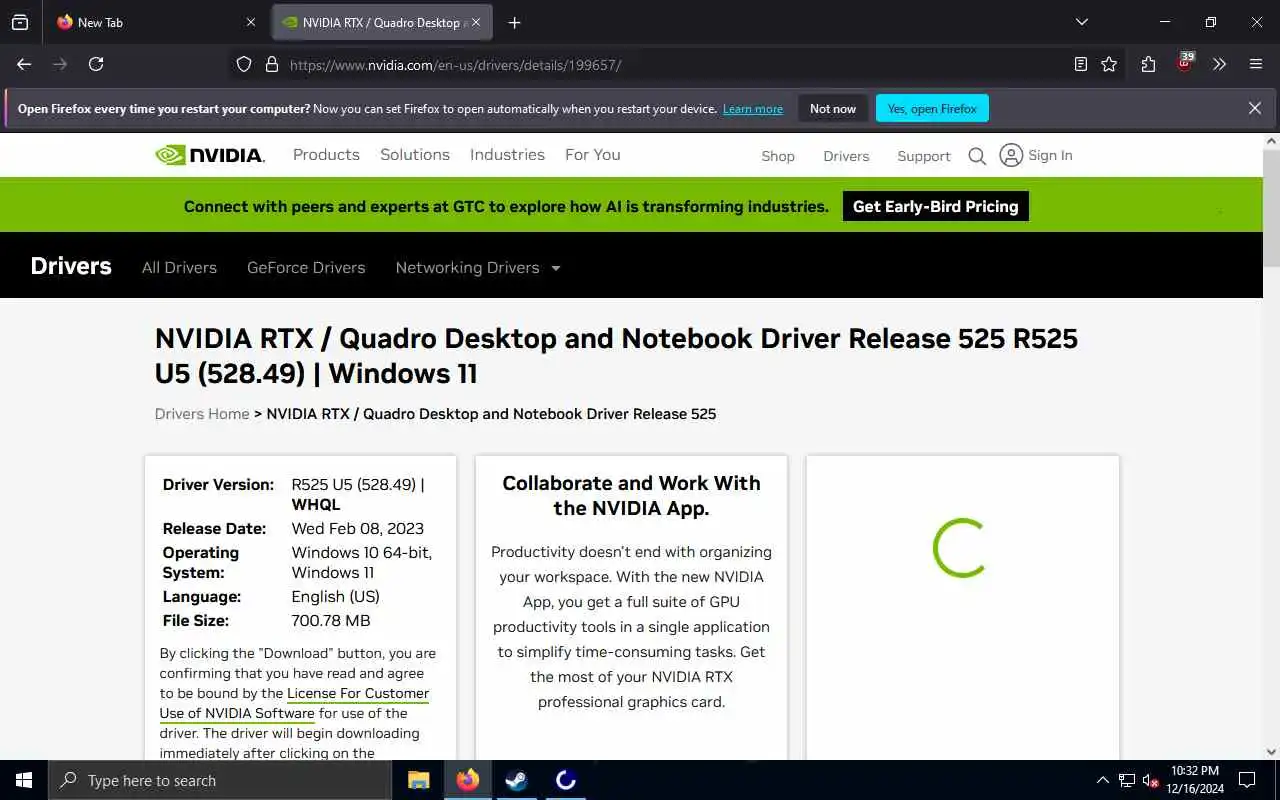This screenshot has height=800, width=1280.
Task: Open tracking protection shield icon
Action: [244, 64]
